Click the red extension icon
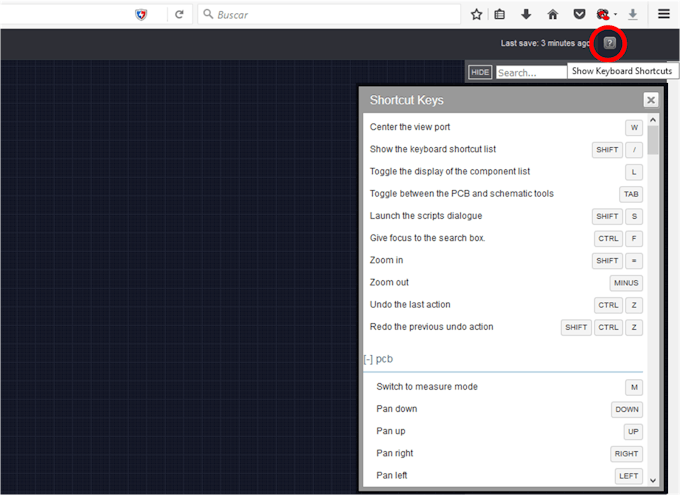Viewport: 680px width, 495px height. click(602, 15)
